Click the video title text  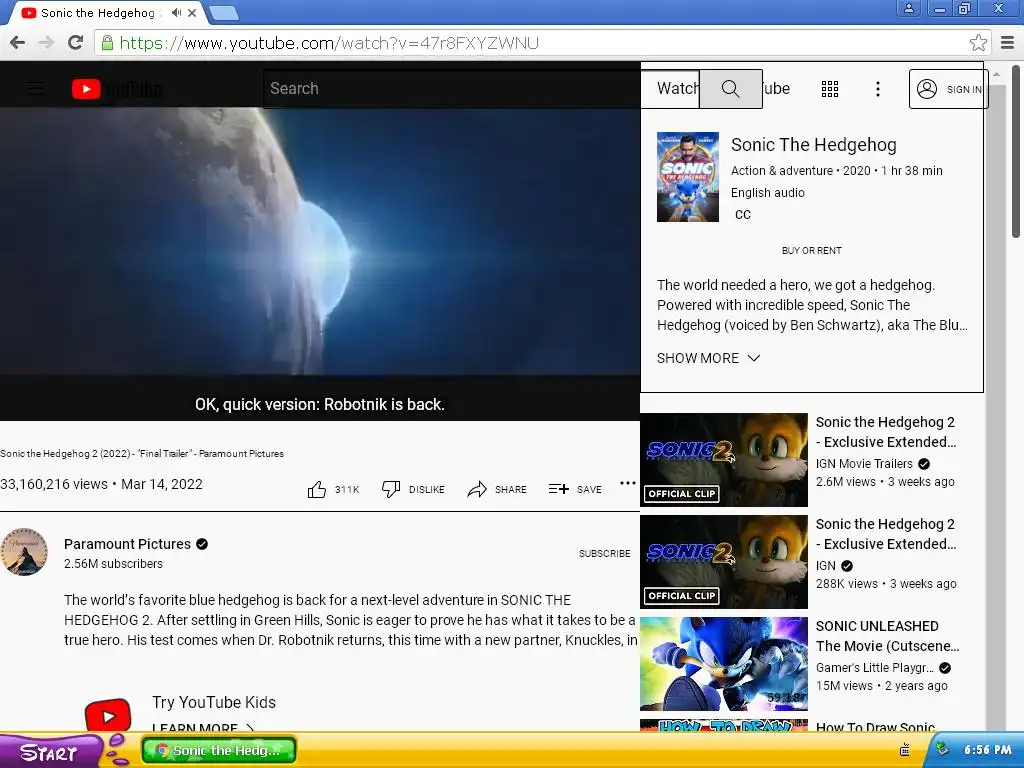pyautogui.click(x=142, y=453)
